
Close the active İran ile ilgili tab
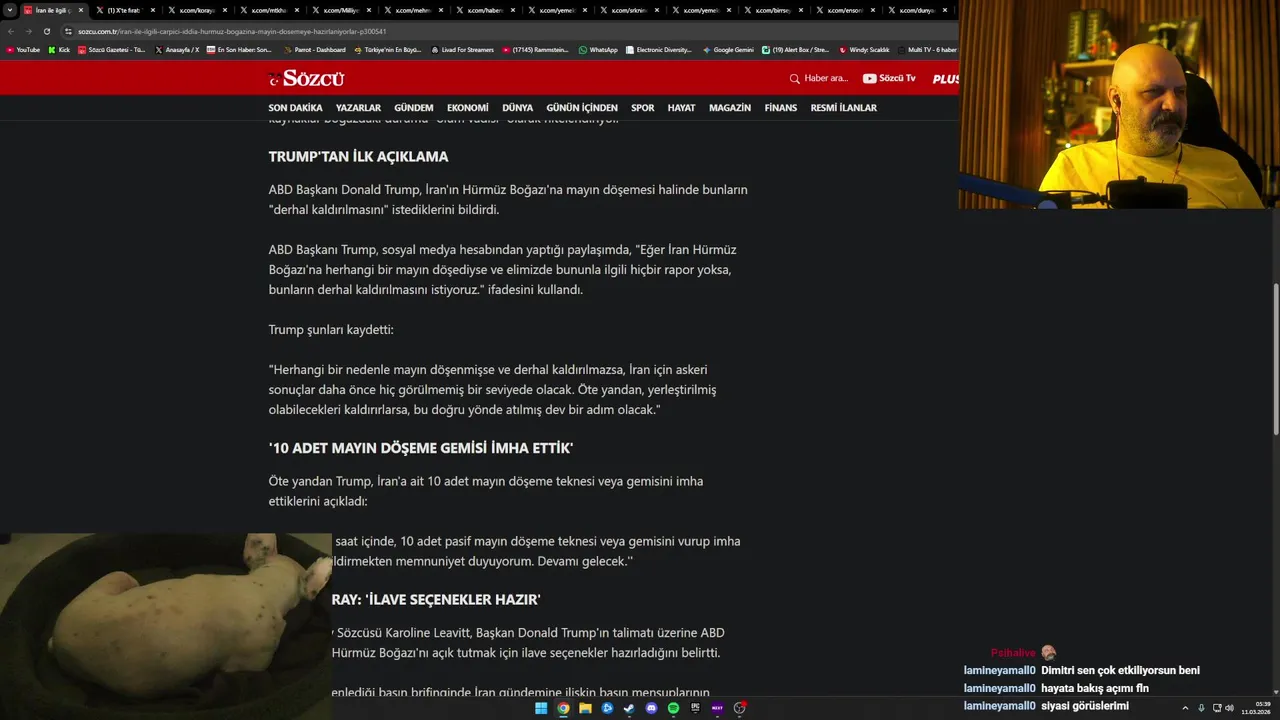pos(81,10)
